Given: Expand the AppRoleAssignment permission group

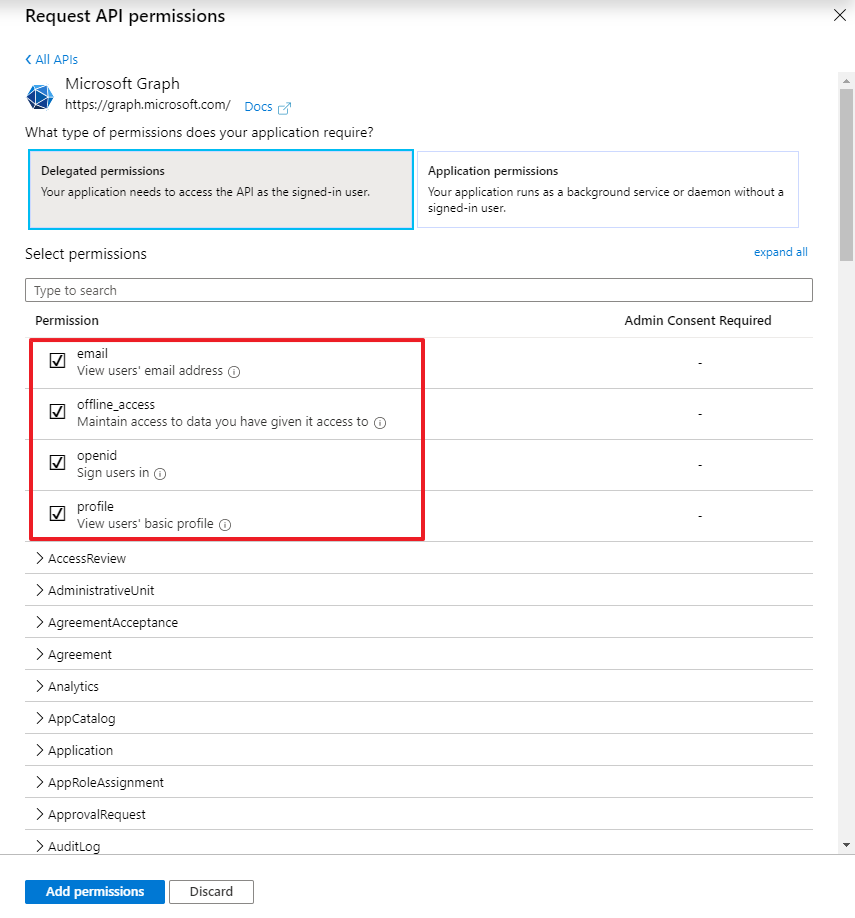Looking at the screenshot, I should [105, 782].
